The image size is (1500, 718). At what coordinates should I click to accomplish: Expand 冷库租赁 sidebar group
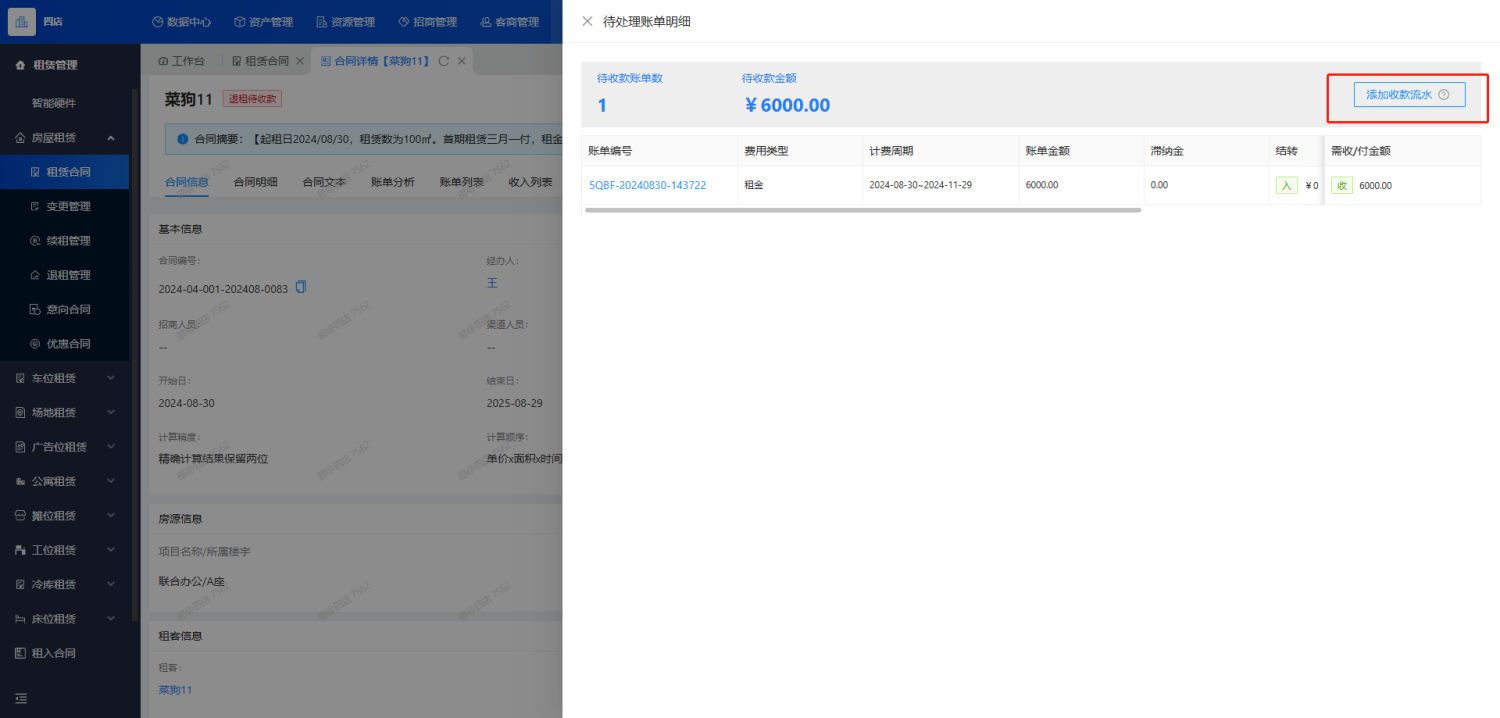click(x=65, y=584)
